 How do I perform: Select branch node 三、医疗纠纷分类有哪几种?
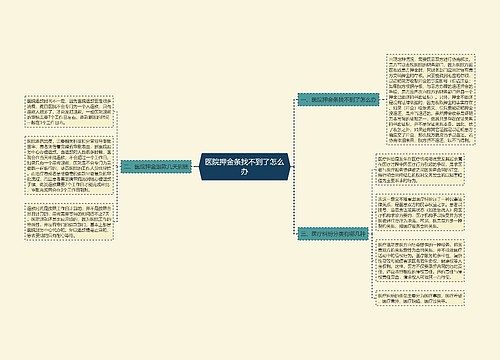pos(333,234)
